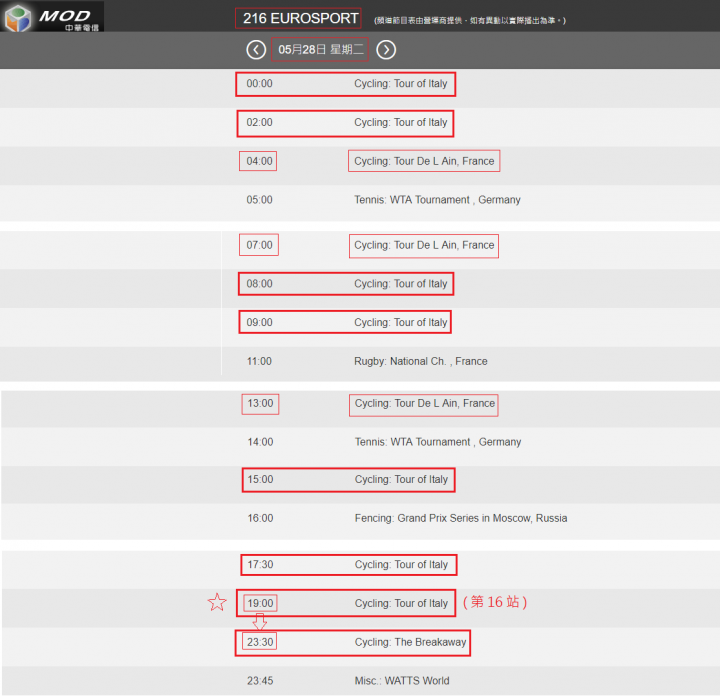
Task: Click the 04:00 time entry
Action: (x=259, y=161)
